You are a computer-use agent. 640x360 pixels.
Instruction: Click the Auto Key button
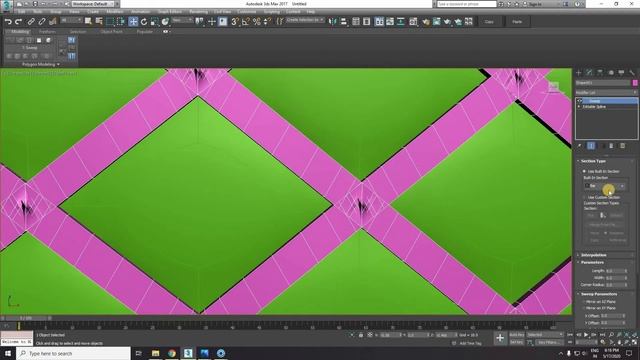click(x=516, y=335)
